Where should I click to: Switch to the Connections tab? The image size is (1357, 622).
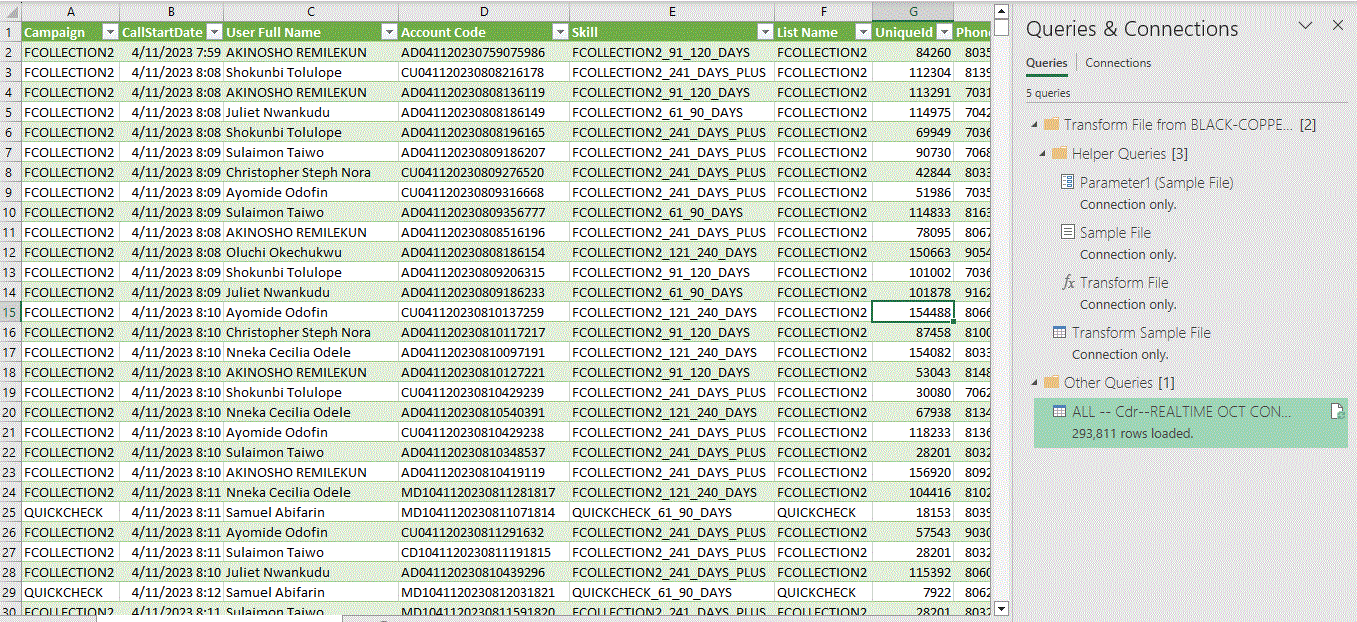(x=1118, y=63)
